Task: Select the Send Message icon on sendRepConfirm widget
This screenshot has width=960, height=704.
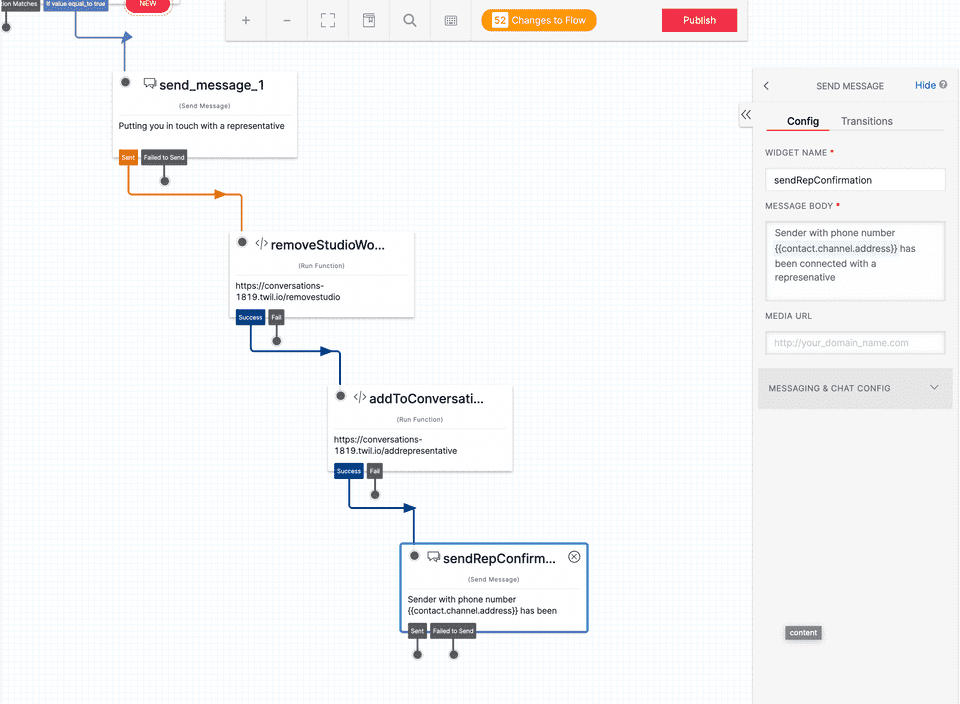Action: tap(433, 556)
